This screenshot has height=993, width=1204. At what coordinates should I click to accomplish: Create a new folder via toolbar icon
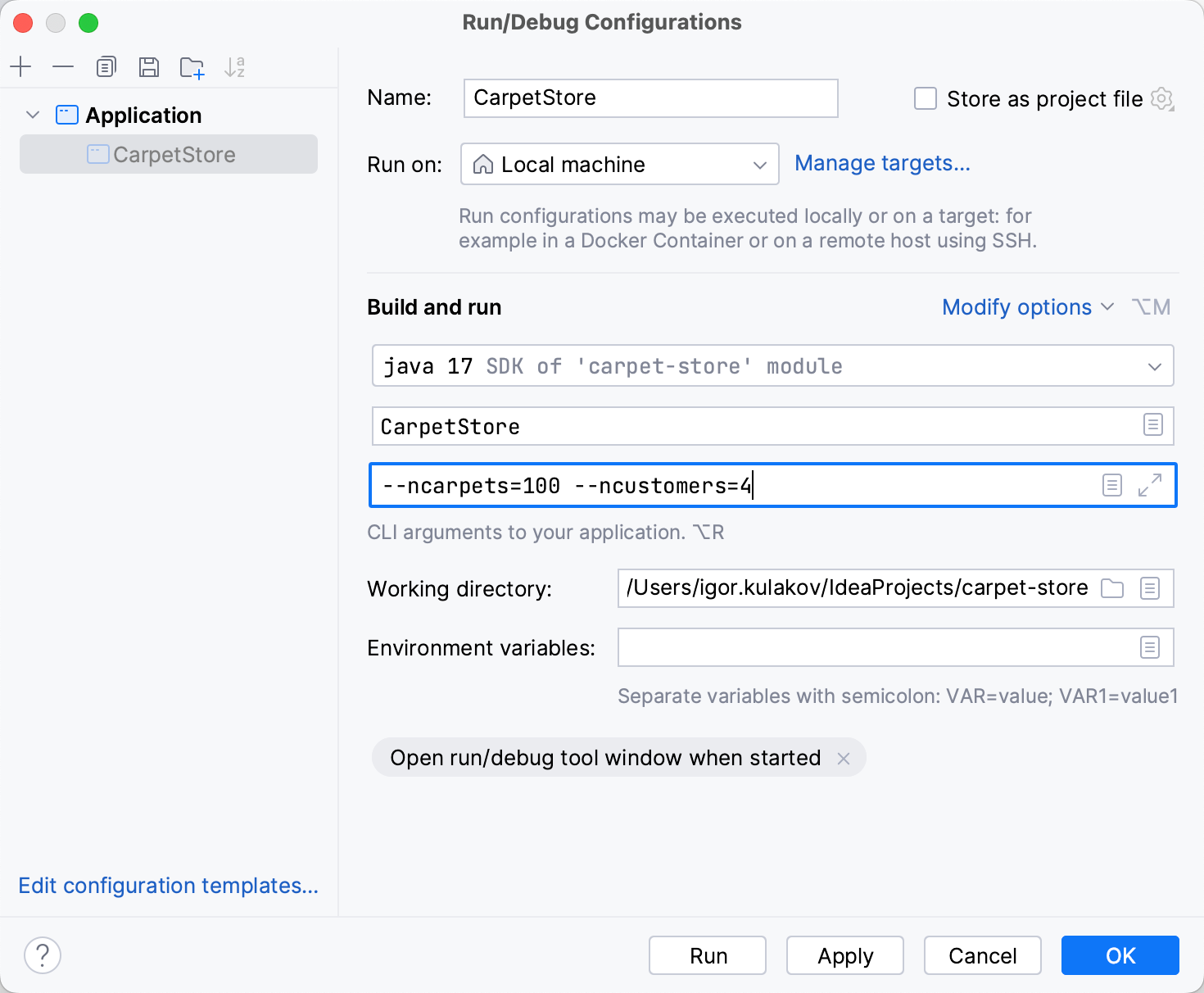tap(192, 67)
